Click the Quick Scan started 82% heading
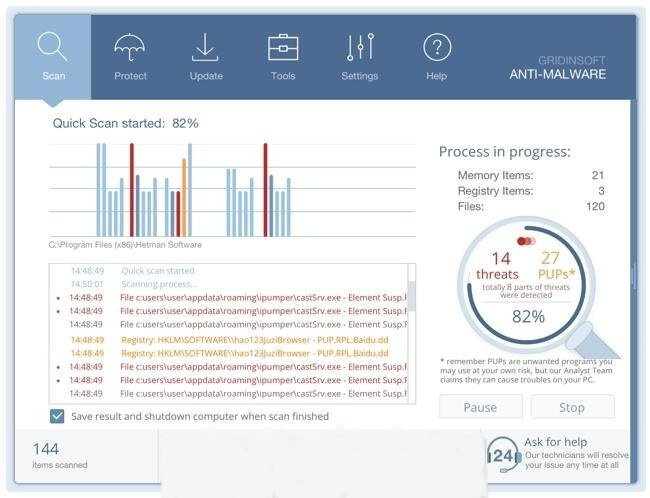 126,123
